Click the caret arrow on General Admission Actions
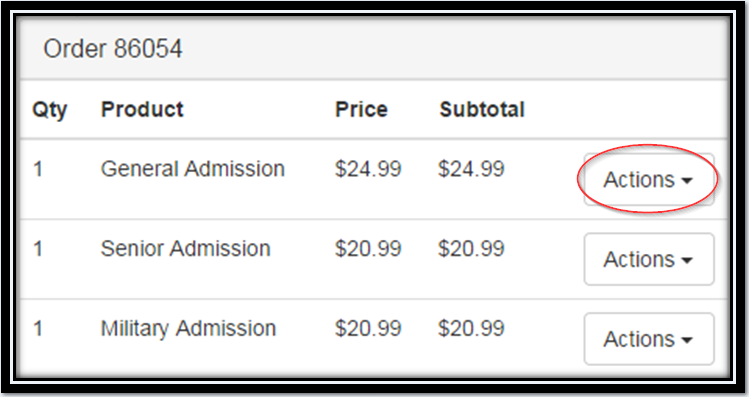Viewport: 749px width, 397px height. (x=687, y=181)
